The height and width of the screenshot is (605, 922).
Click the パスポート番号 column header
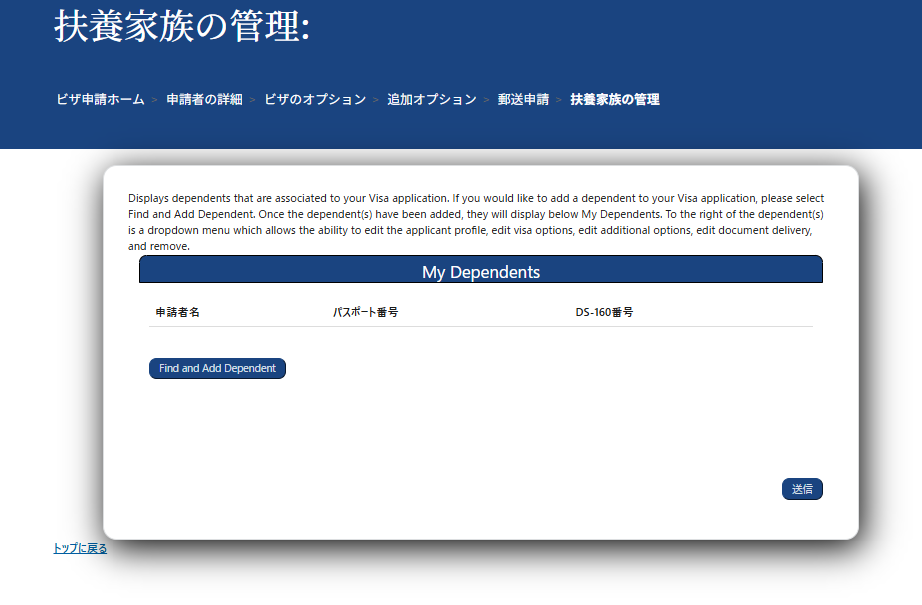coord(366,313)
